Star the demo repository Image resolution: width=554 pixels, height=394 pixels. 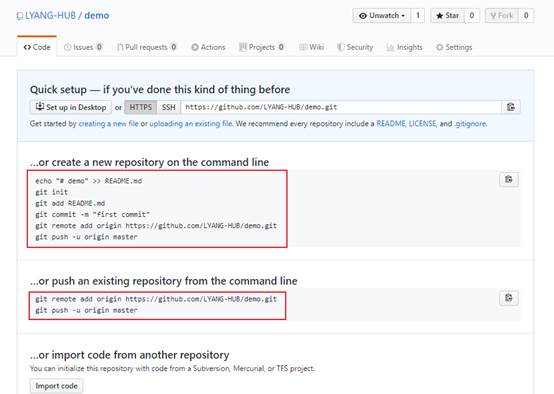447,16
